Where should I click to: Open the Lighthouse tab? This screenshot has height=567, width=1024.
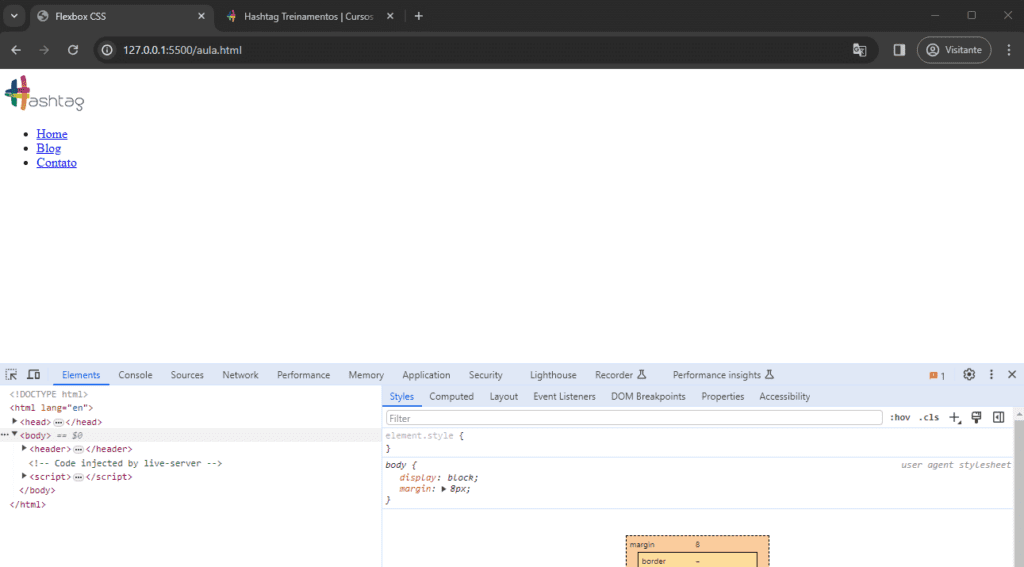coord(553,375)
